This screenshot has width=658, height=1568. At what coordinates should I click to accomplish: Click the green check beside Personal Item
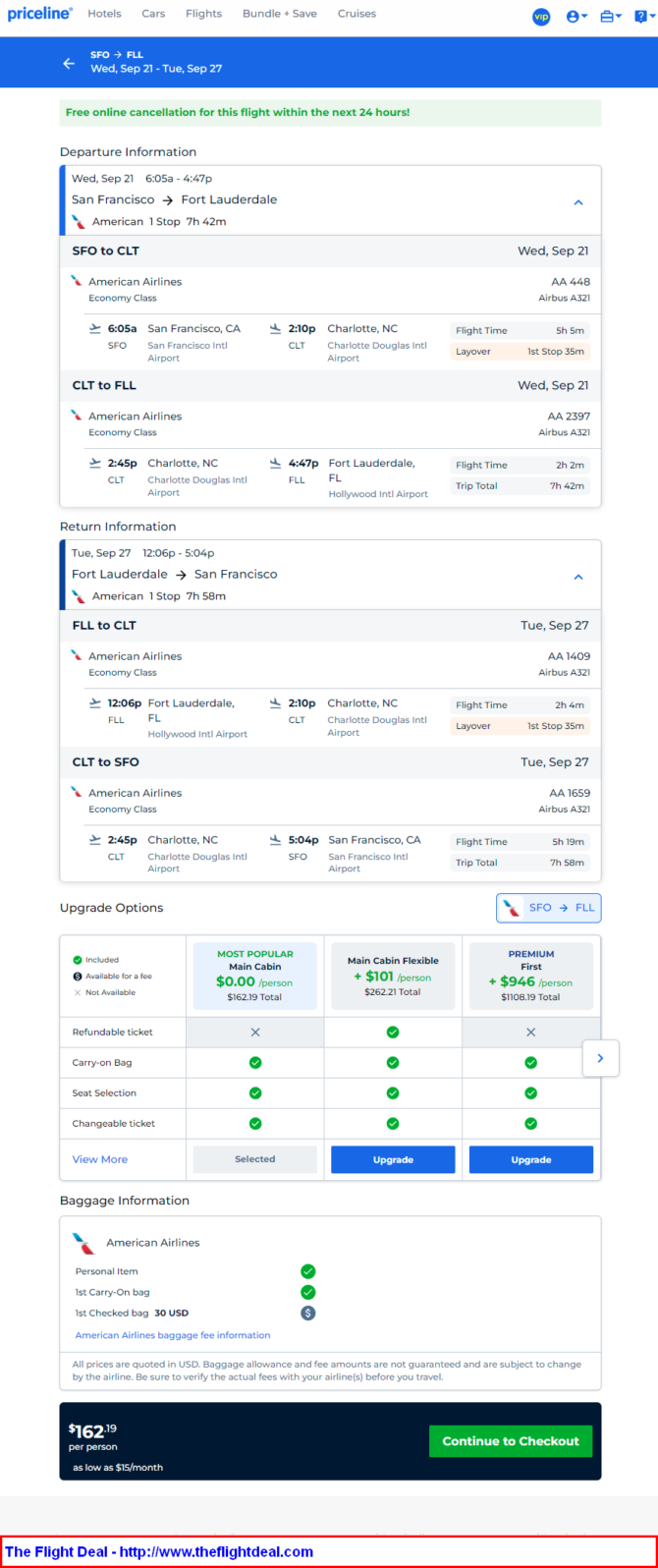307,1271
